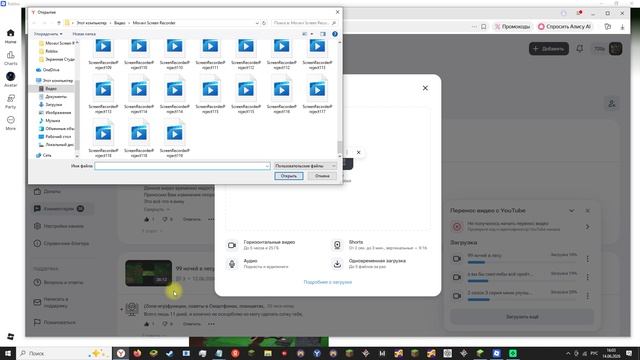Image resolution: width=640 pixels, height=360 pixels.
Task: Select the ScreenRecorderProject109 video file
Action: 103,54
